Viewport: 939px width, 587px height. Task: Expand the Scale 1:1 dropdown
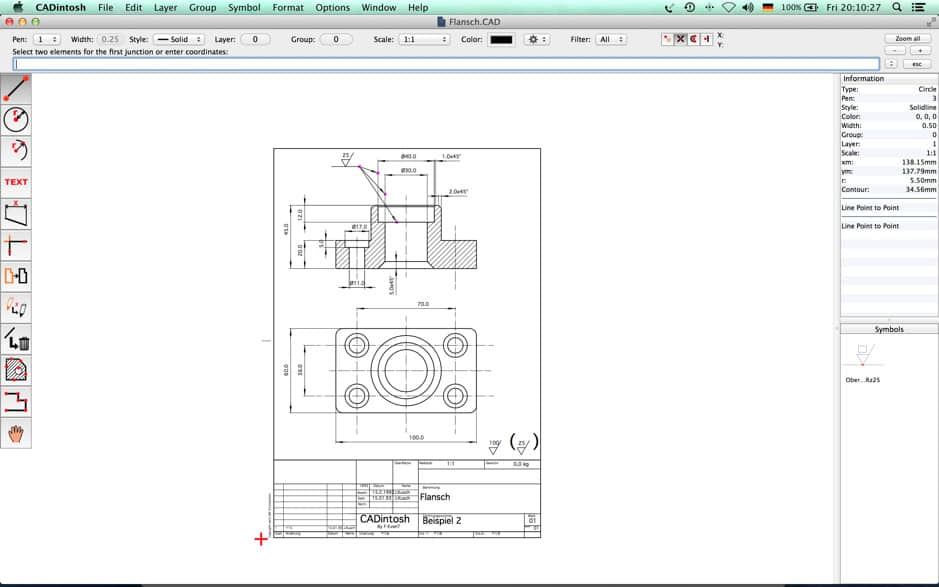[424, 39]
